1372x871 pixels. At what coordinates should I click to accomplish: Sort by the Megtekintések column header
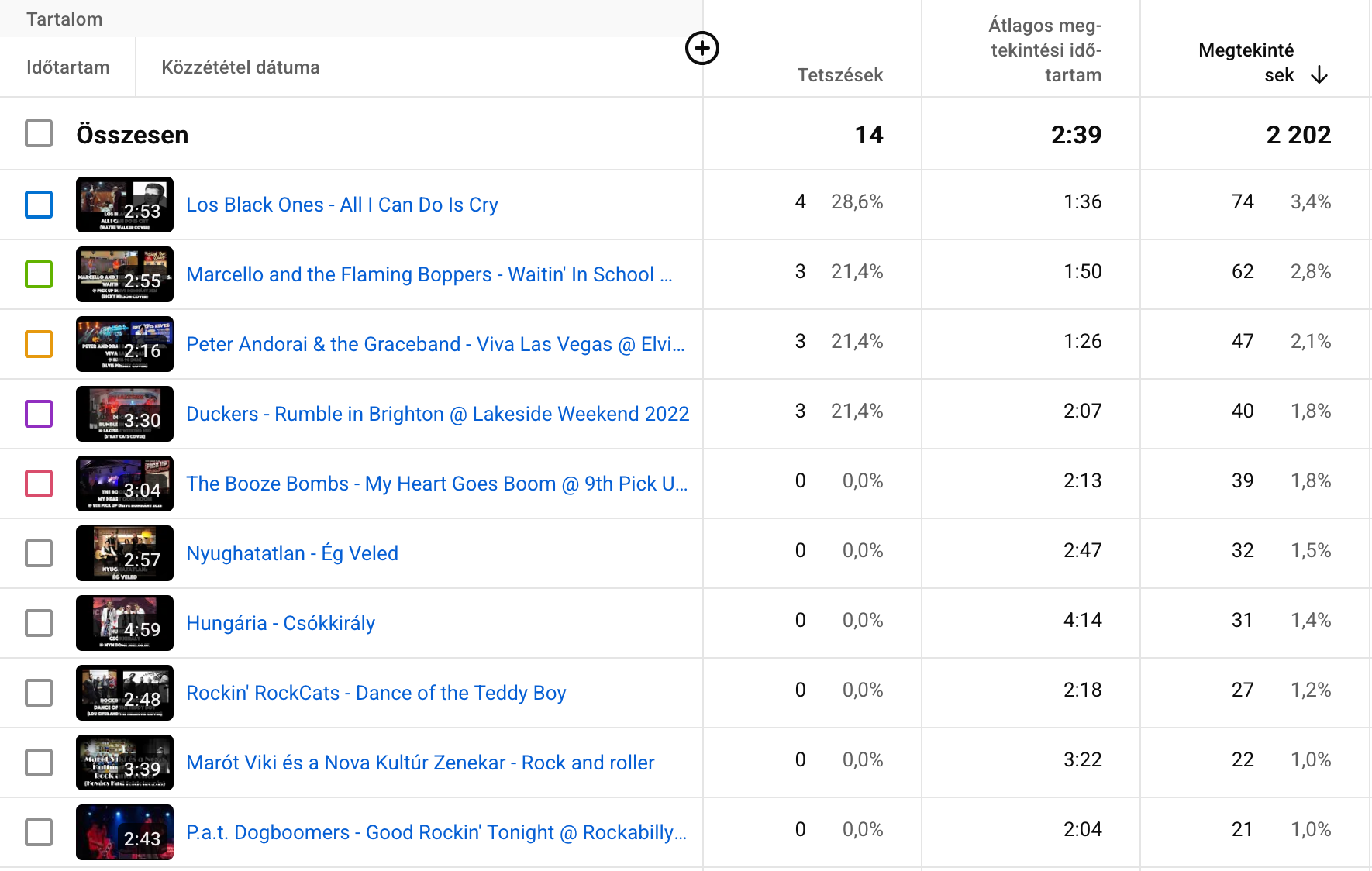pos(1246,62)
